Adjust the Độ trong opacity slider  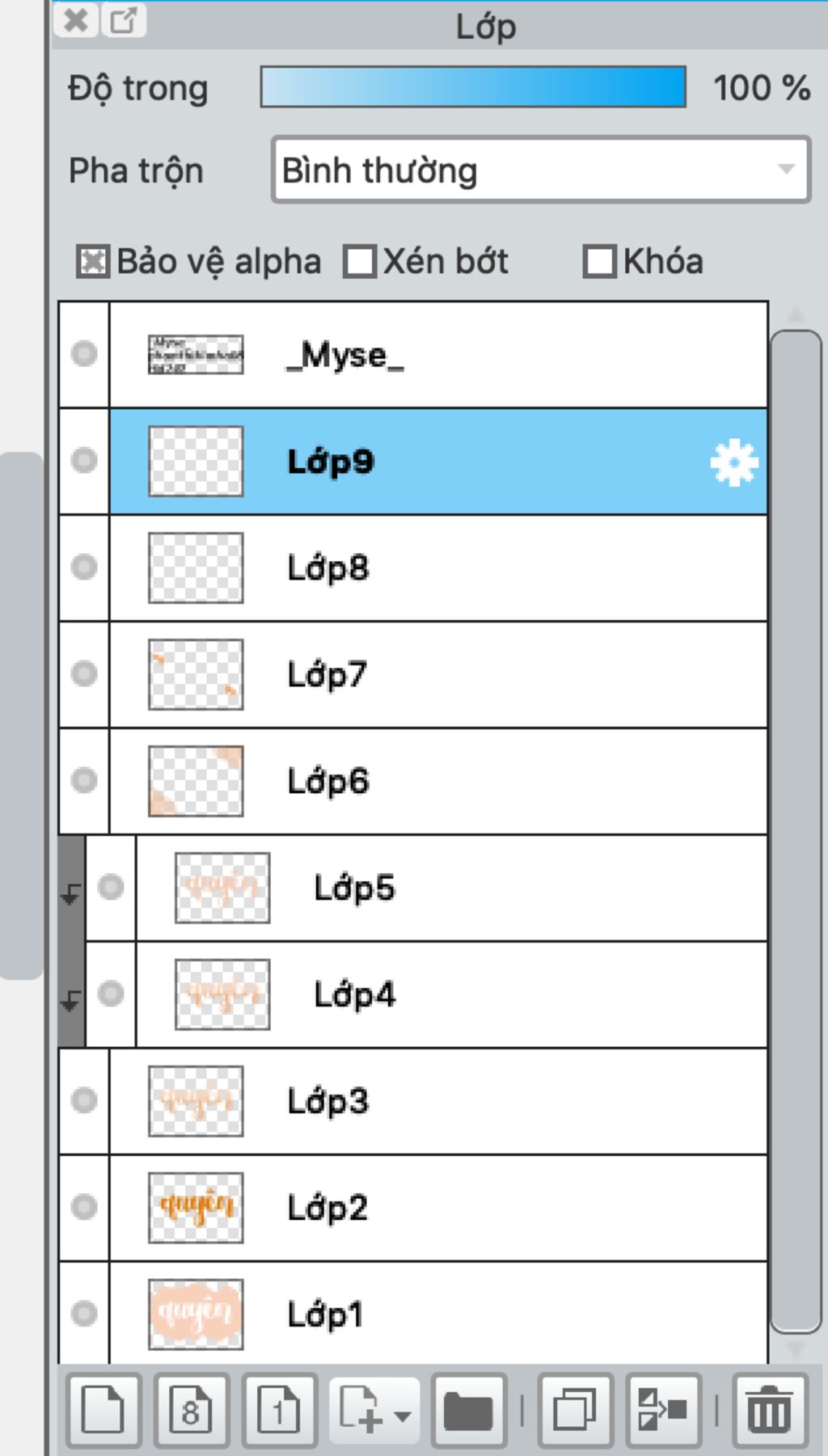click(x=473, y=87)
